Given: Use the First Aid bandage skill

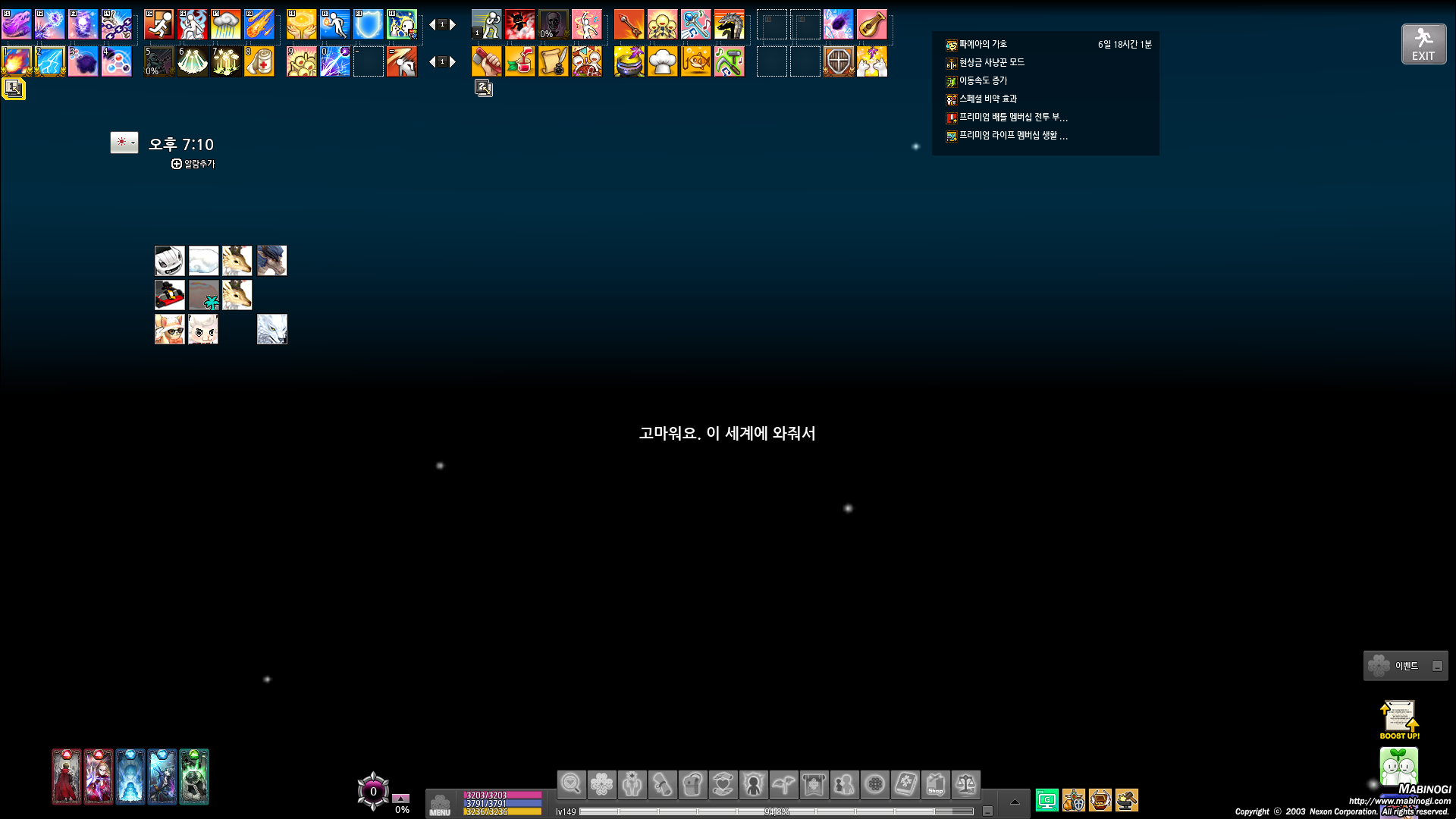Looking at the screenshot, I should pyautogui.click(x=259, y=61).
